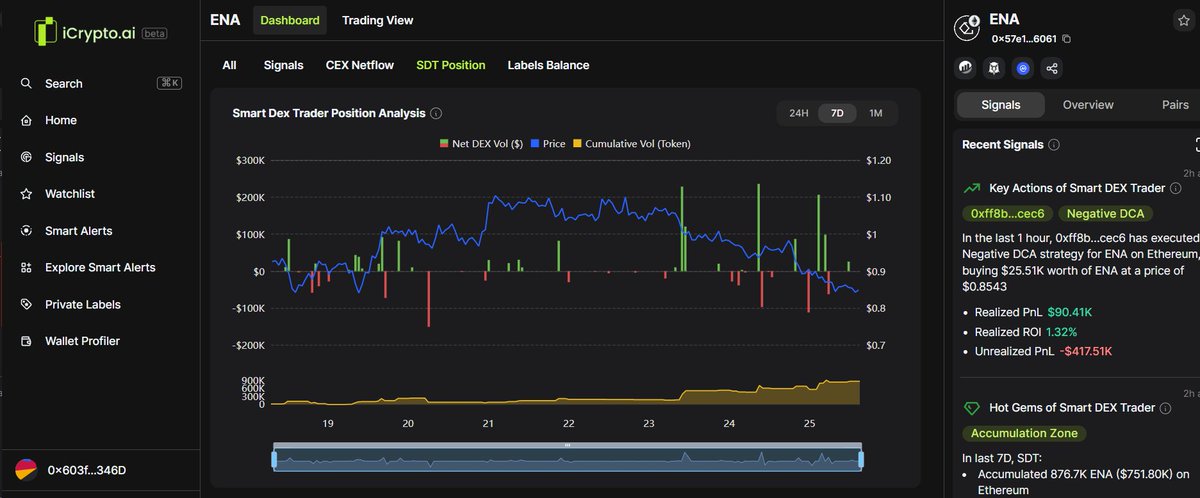
Task: Open the SDT Position tab
Action: pyautogui.click(x=451, y=65)
